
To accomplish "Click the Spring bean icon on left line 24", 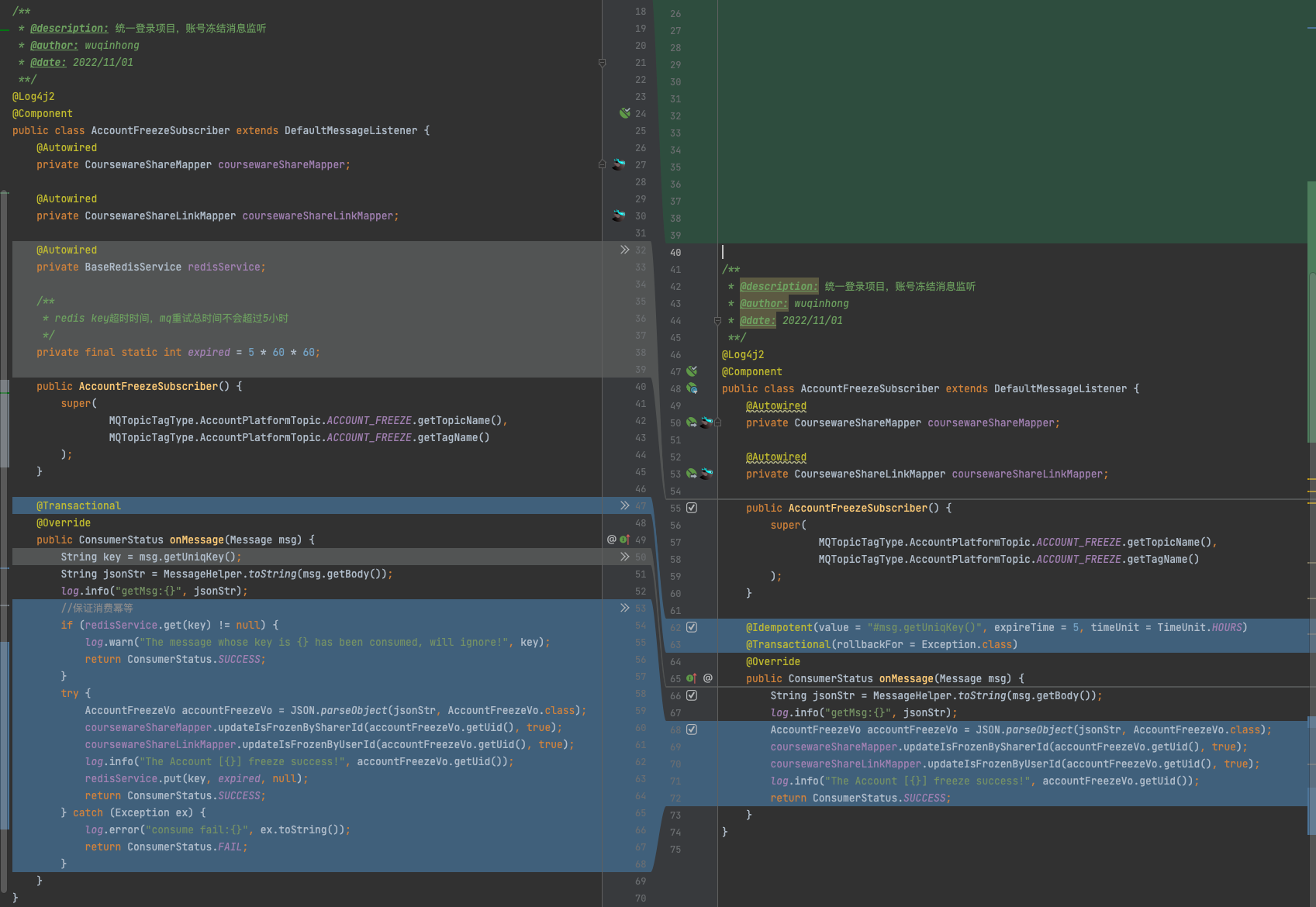I will pyautogui.click(x=624, y=113).
